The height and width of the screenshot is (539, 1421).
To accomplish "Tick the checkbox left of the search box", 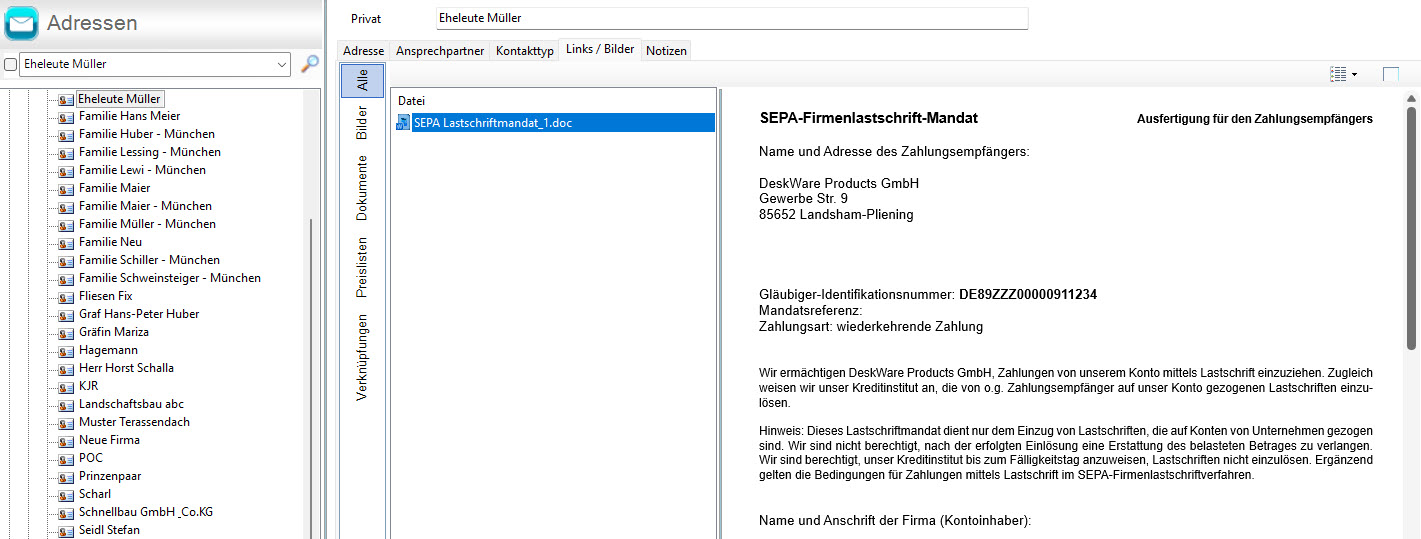I will (11, 65).
